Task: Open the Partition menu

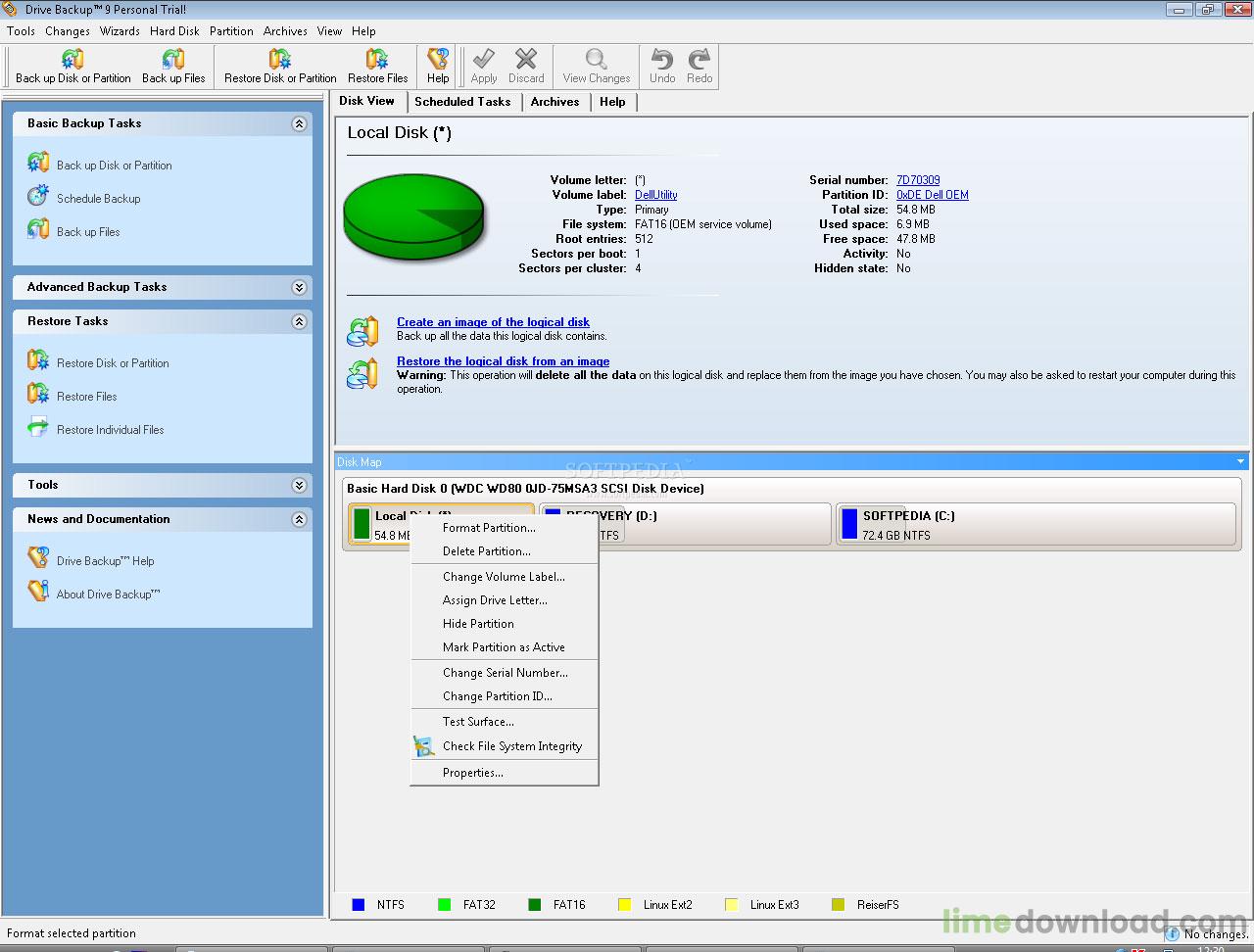Action: pos(231,31)
